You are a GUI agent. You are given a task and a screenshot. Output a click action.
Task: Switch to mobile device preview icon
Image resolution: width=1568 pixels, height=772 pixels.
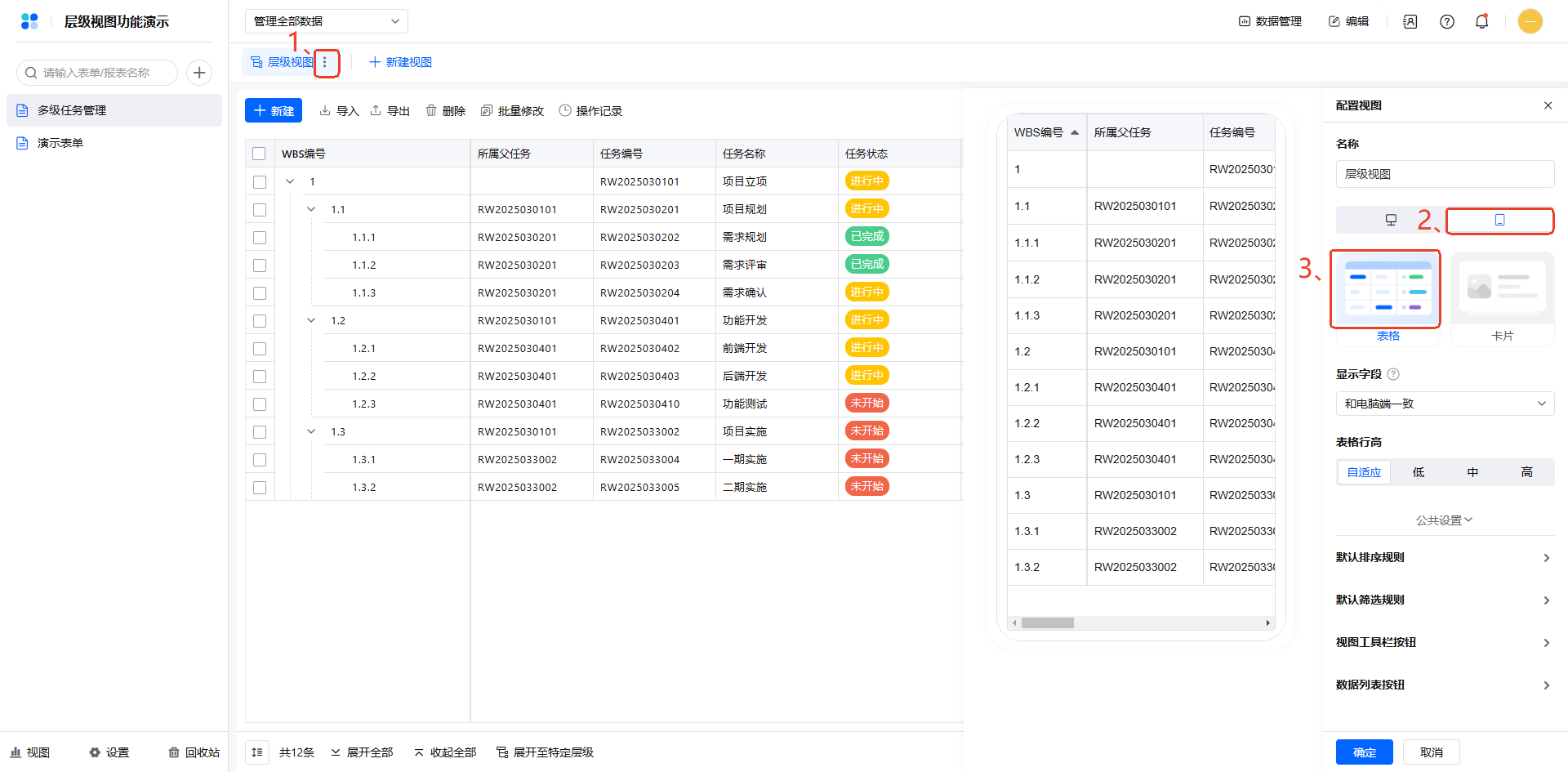click(x=1499, y=220)
